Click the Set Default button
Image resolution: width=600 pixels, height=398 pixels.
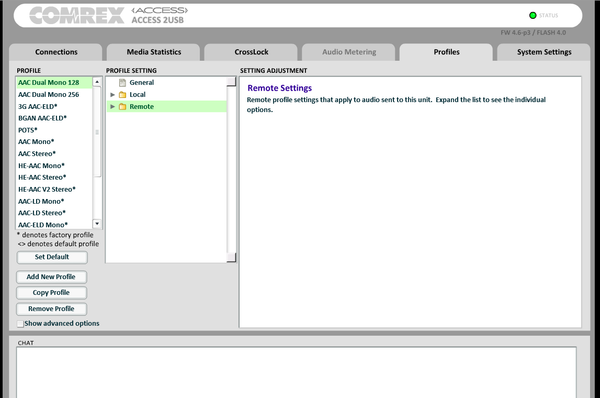coord(52,257)
